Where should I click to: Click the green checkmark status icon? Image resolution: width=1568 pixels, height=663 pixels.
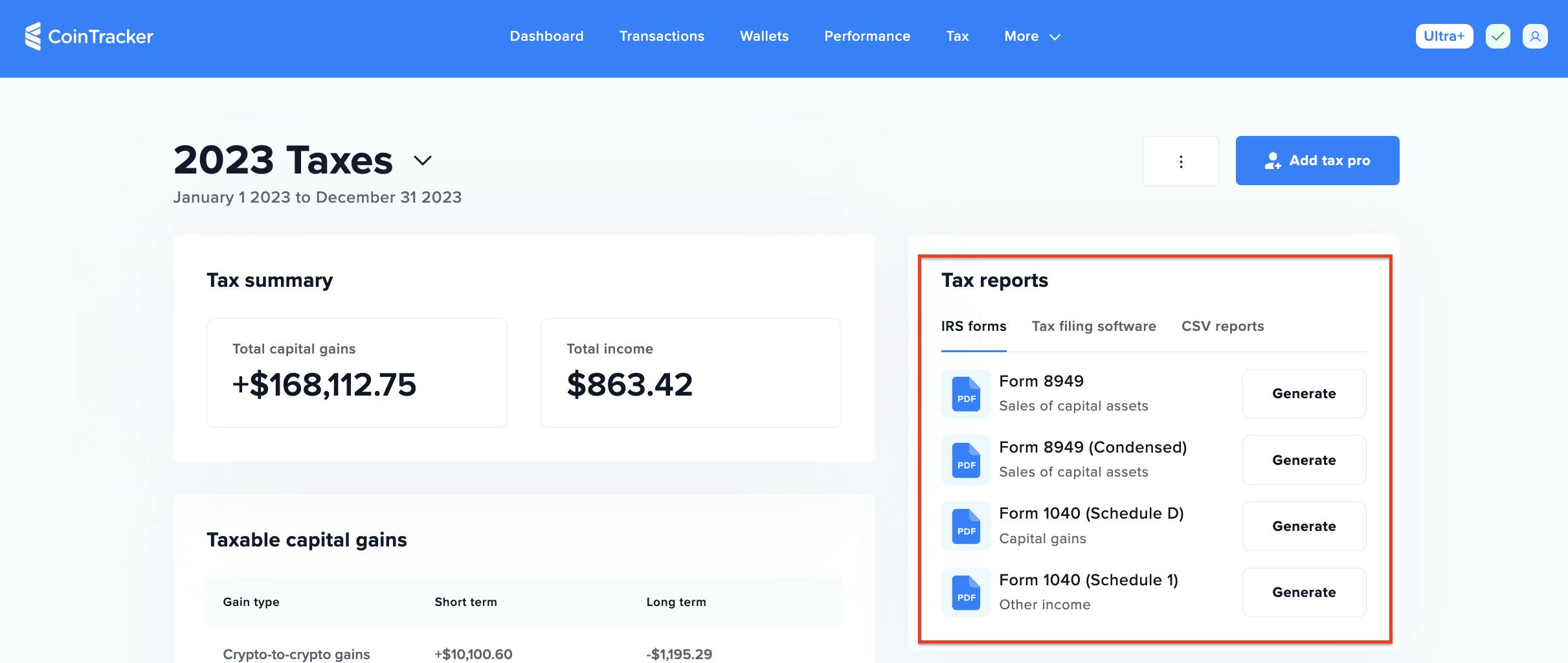[x=1497, y=36]
